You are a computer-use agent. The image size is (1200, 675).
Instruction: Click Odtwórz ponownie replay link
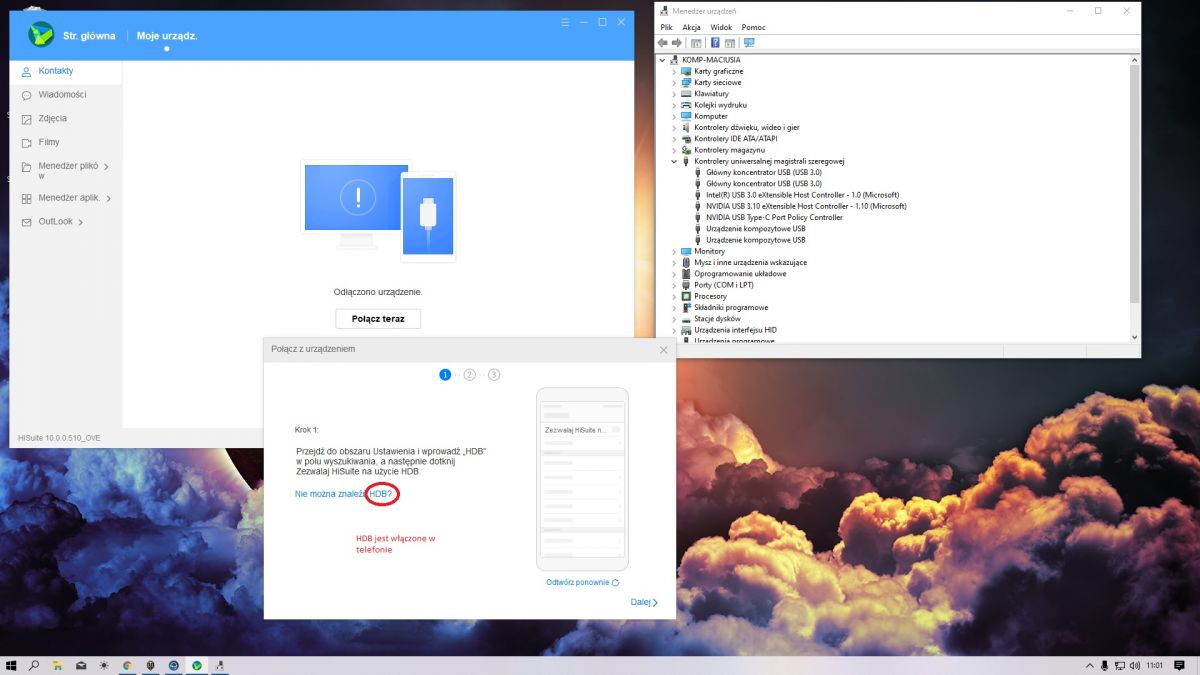[582, 582]
